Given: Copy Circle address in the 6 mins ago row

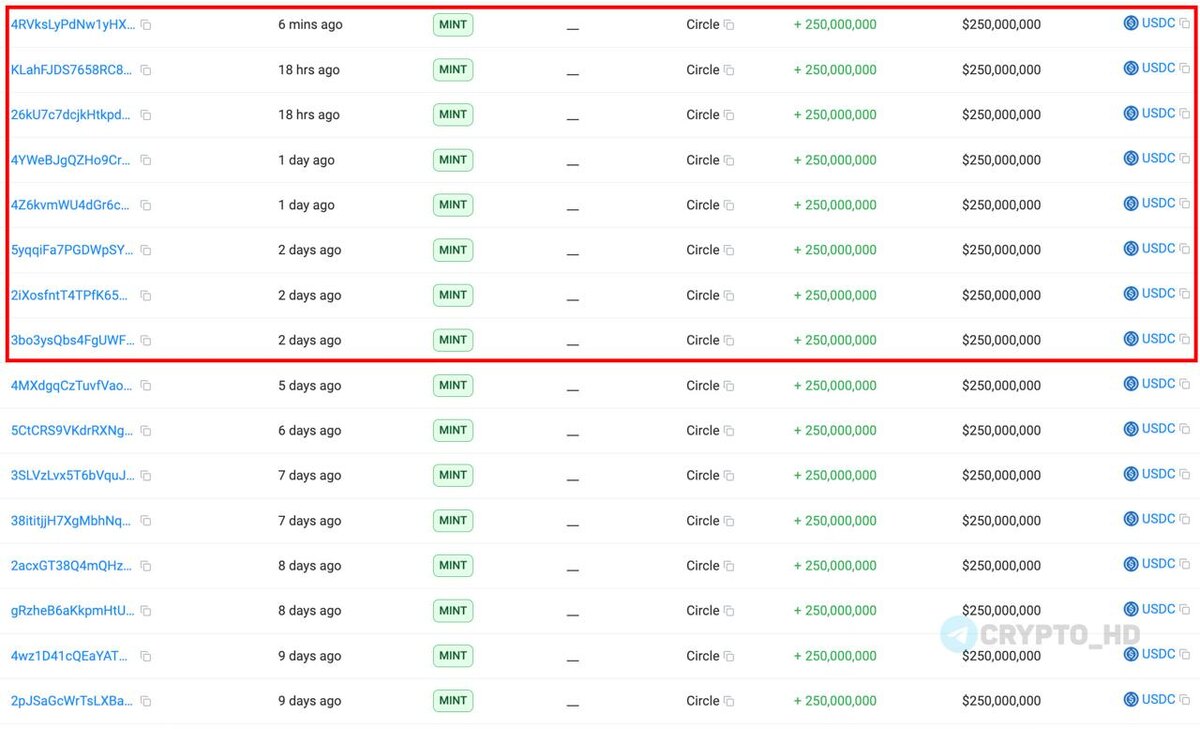Looking at the screenshot, I should pyautogui.click(x=729, y=25).
